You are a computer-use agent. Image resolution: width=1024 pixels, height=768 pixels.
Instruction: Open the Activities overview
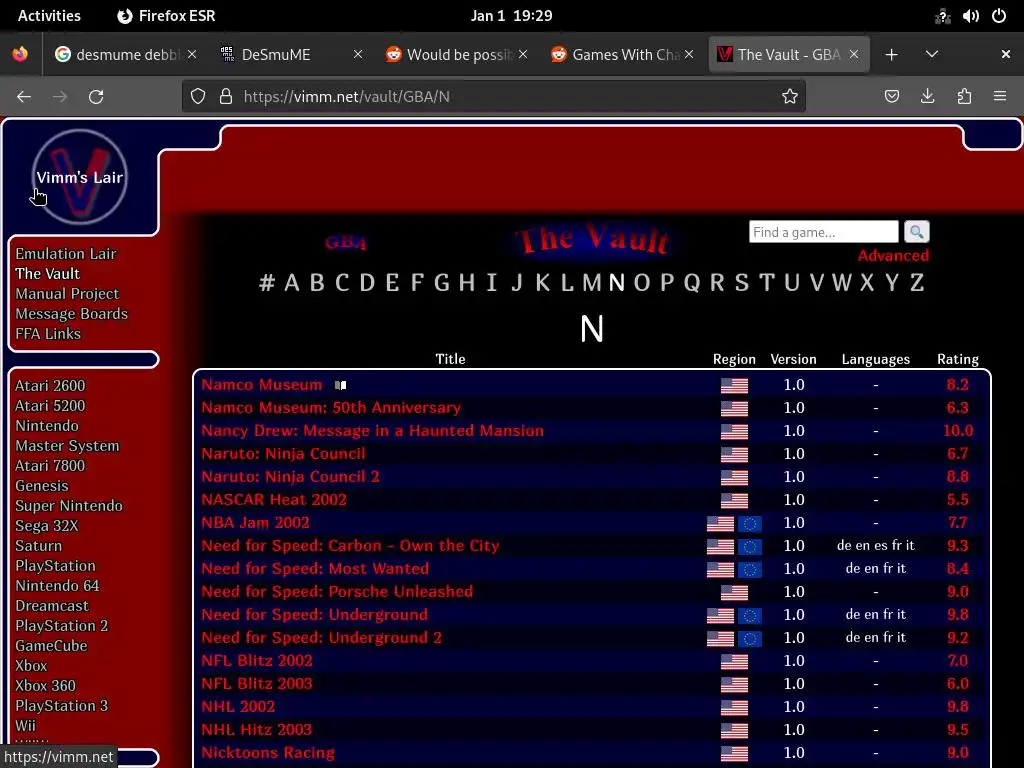coord(49,16)
